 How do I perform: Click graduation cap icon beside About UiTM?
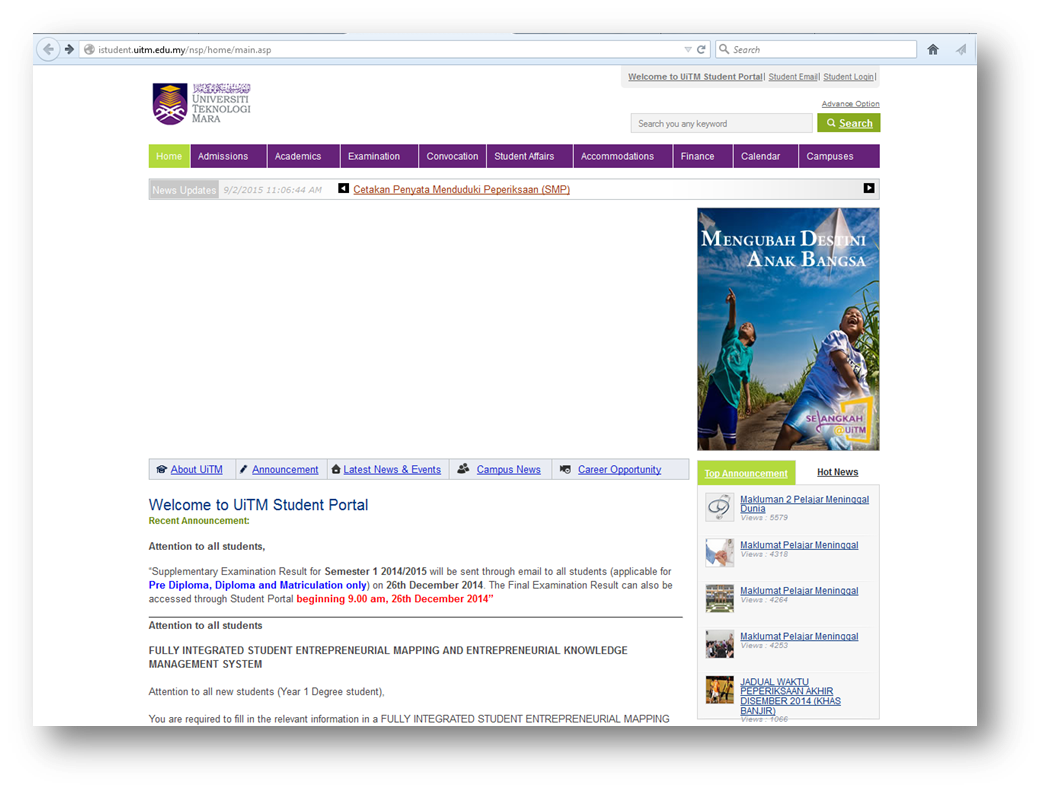tap(161, 469)
